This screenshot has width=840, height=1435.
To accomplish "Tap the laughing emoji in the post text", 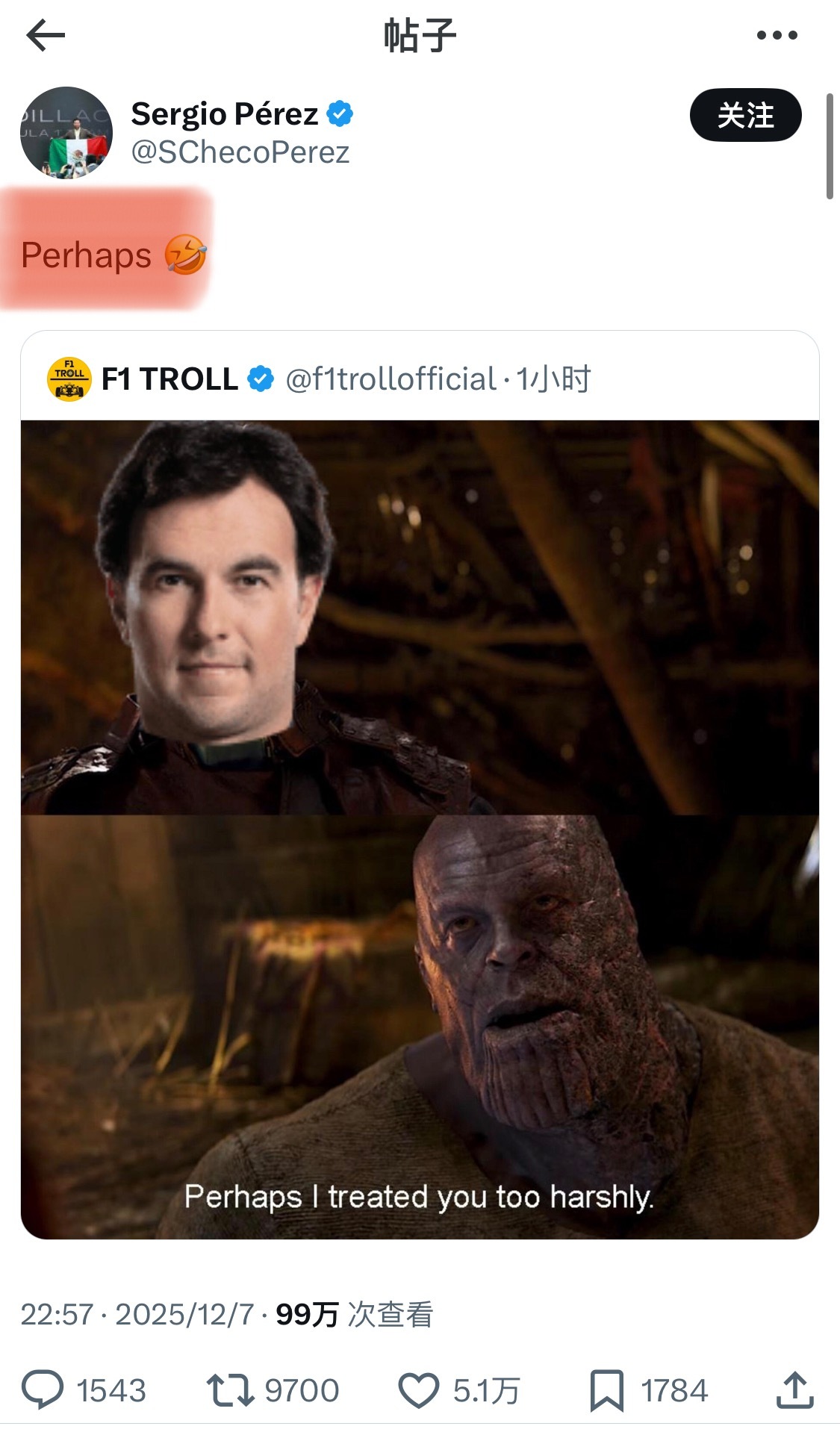I will 185,255.
